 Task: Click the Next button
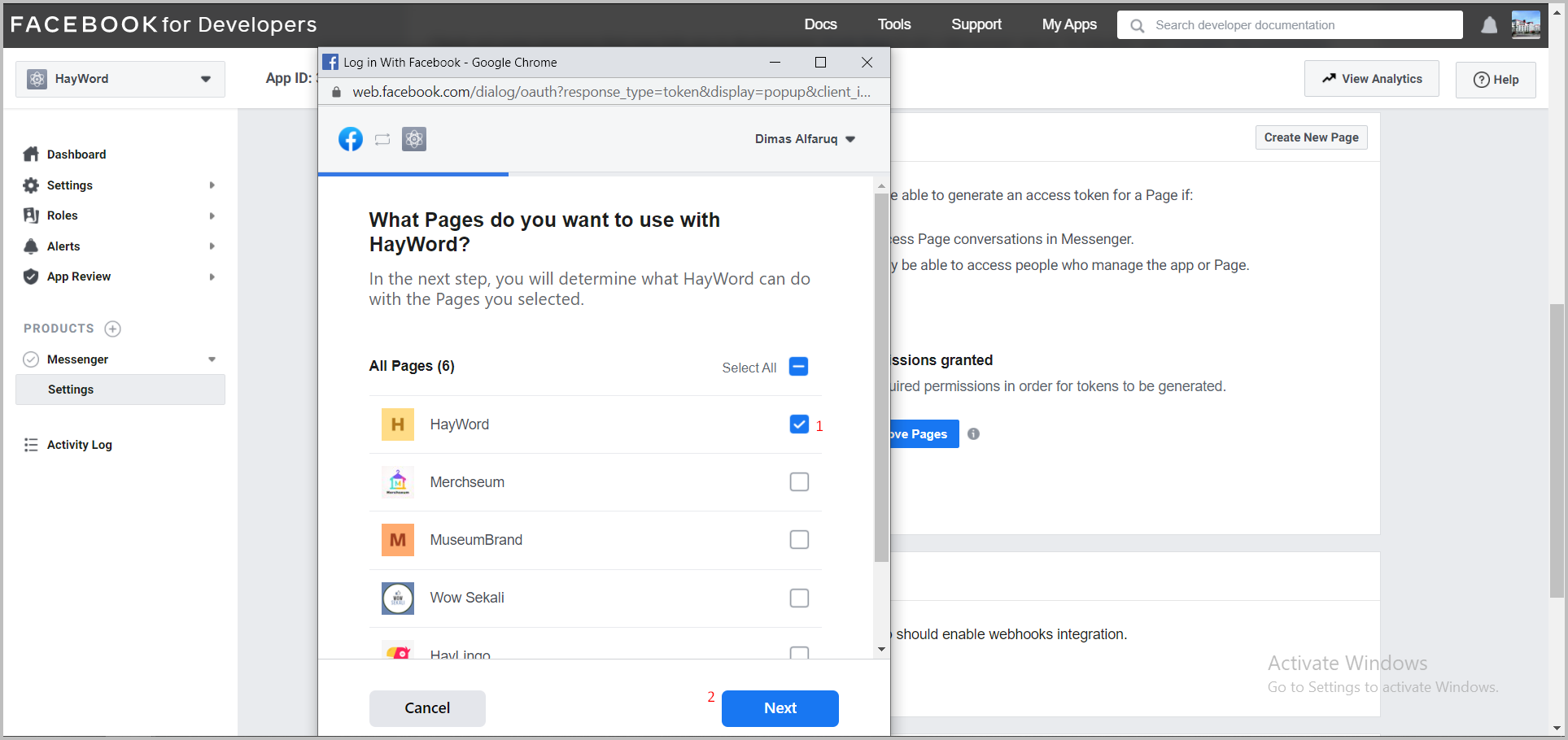tap(780, 708)
